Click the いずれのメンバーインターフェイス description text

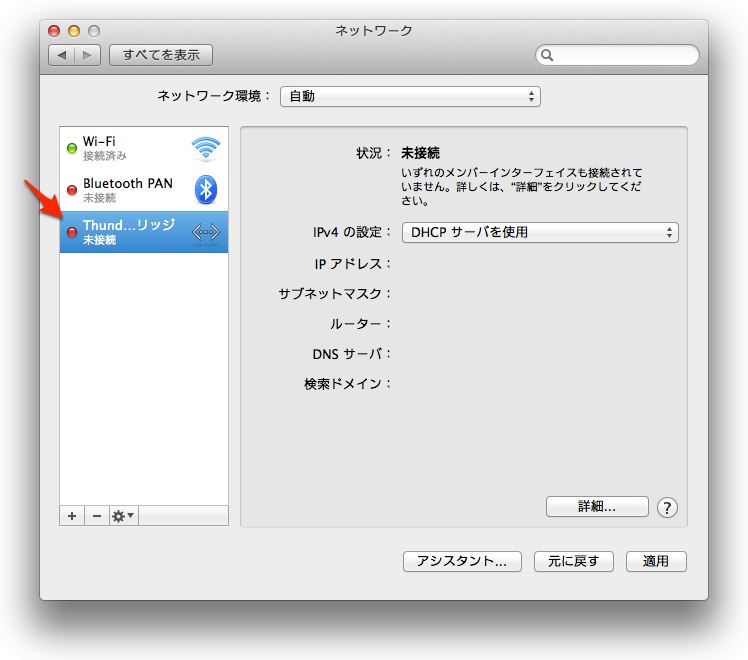521,186
